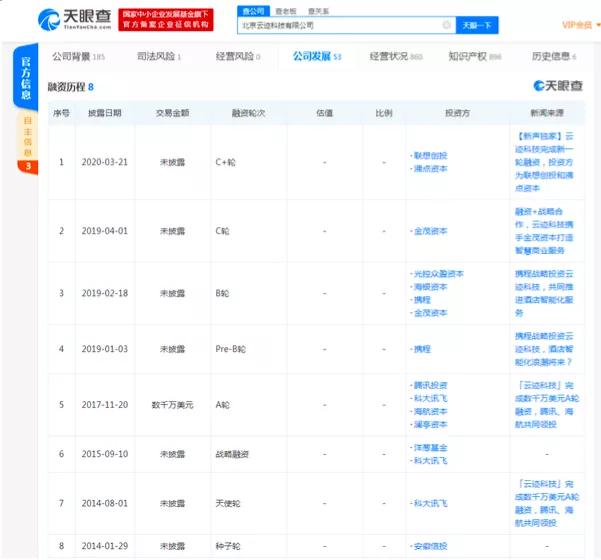Open the 知识产权 tab
This screenshot has height=560, width=601.
(475, 57)
